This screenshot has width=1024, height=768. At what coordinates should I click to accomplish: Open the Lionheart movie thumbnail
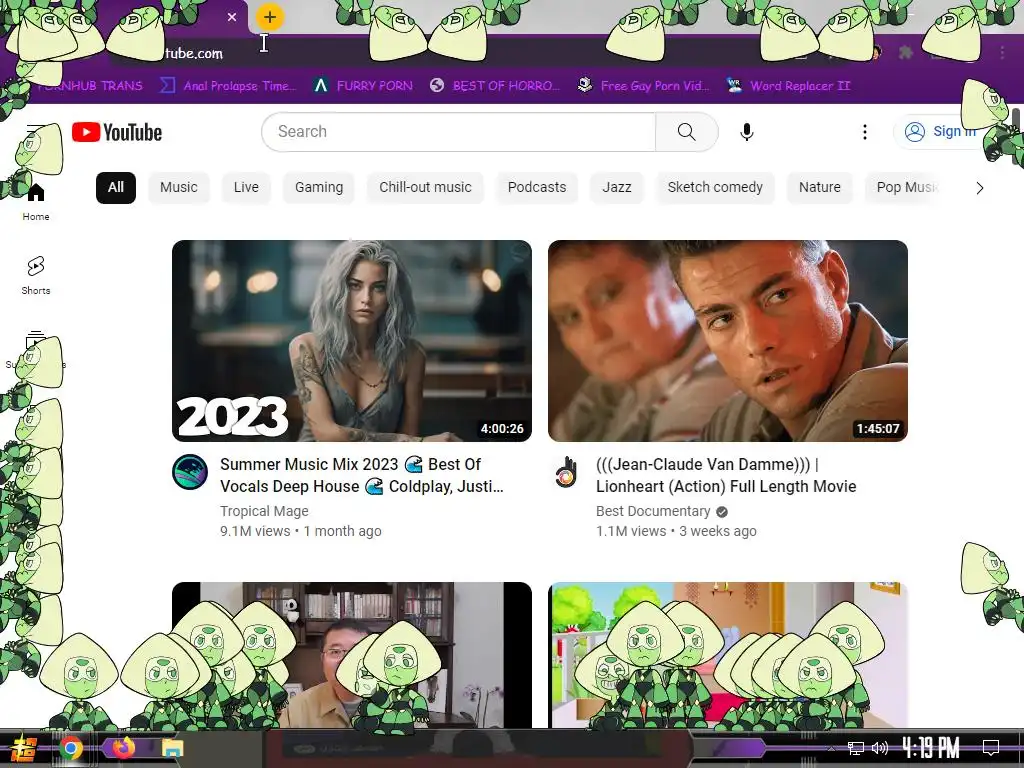click(728, 341)
